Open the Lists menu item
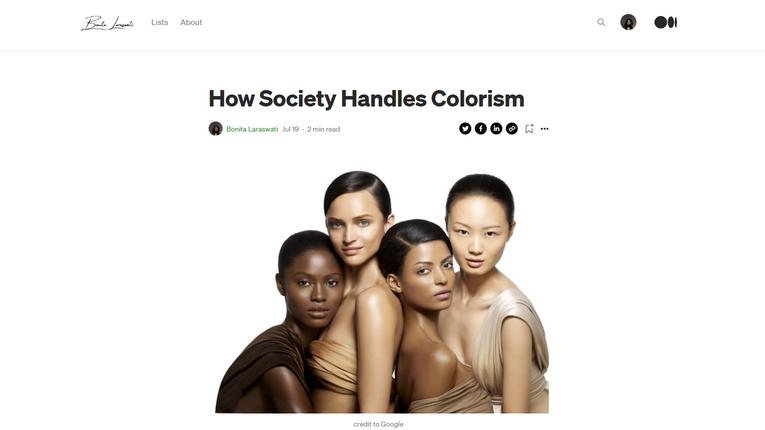This screenshot has width=765, height=430. (160, 22)
